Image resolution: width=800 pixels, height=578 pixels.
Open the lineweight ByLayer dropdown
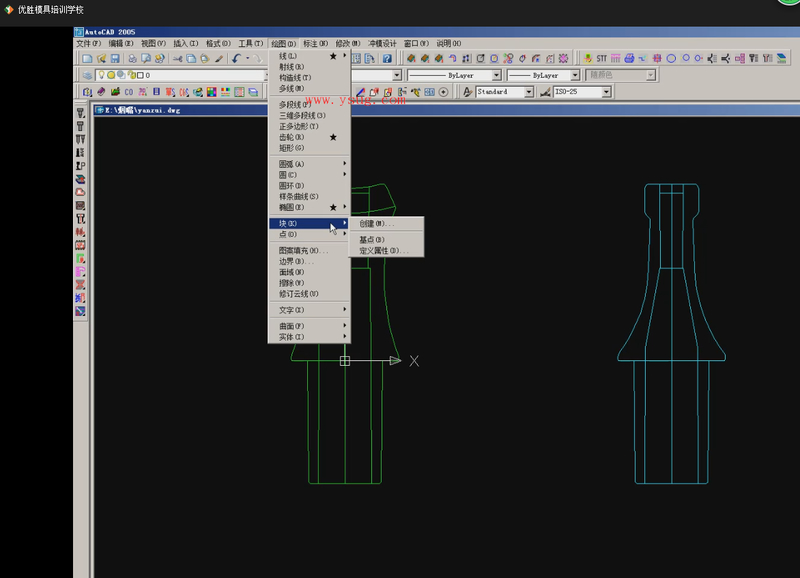click(x=575, y=75)
